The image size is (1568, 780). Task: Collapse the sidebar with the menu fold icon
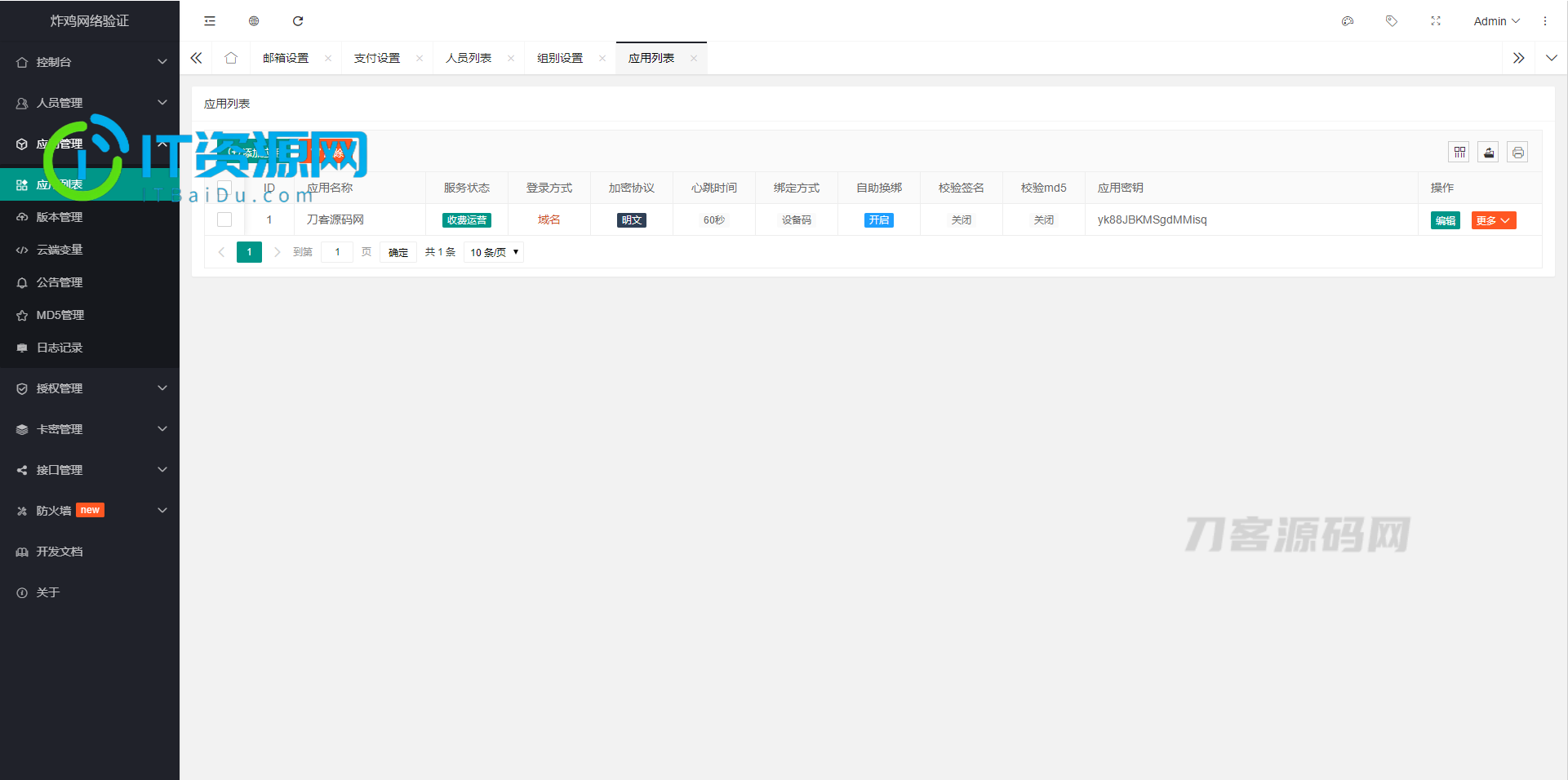tap(210, 21)
